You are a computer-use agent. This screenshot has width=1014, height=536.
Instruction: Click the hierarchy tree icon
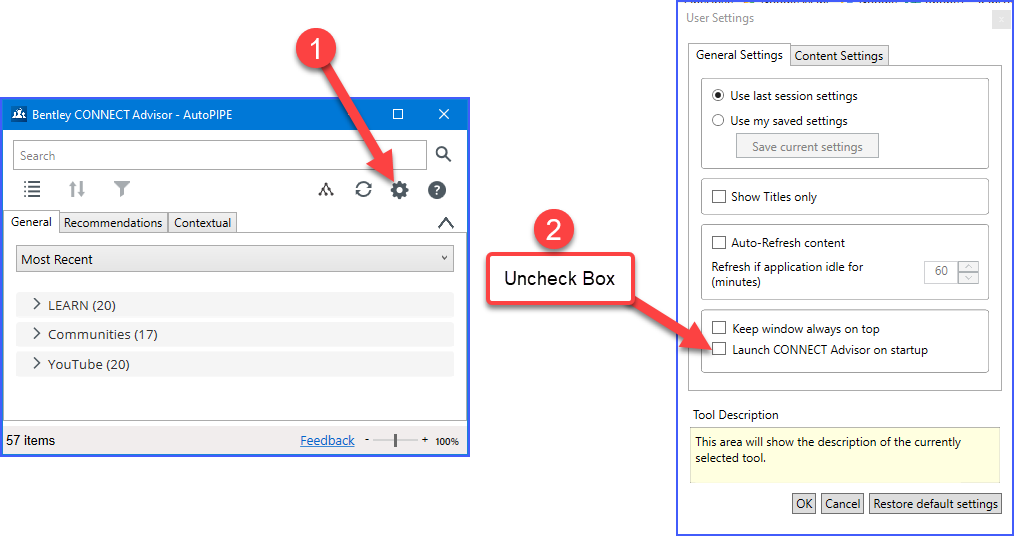326,190
